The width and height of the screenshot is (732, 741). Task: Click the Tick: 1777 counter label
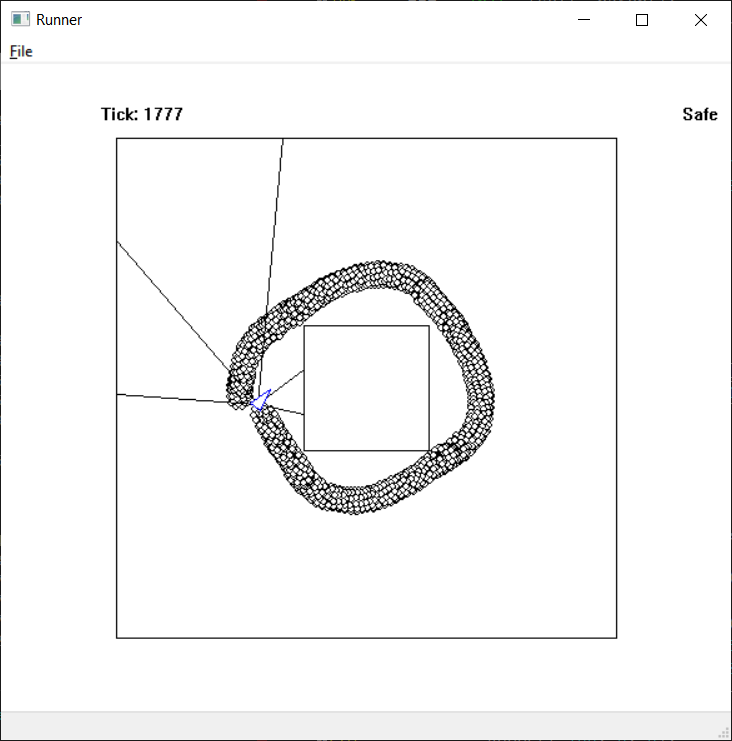click(142, 114)
